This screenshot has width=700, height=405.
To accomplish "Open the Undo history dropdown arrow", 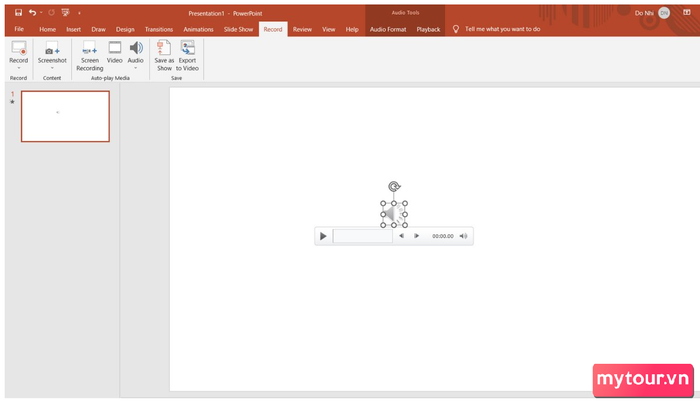I will [41, 13].
